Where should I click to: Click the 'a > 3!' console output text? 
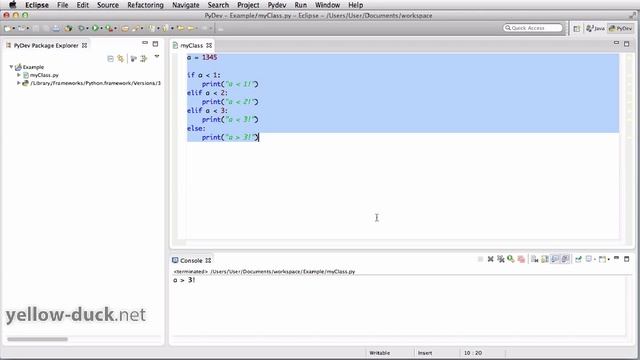point(184,280)
